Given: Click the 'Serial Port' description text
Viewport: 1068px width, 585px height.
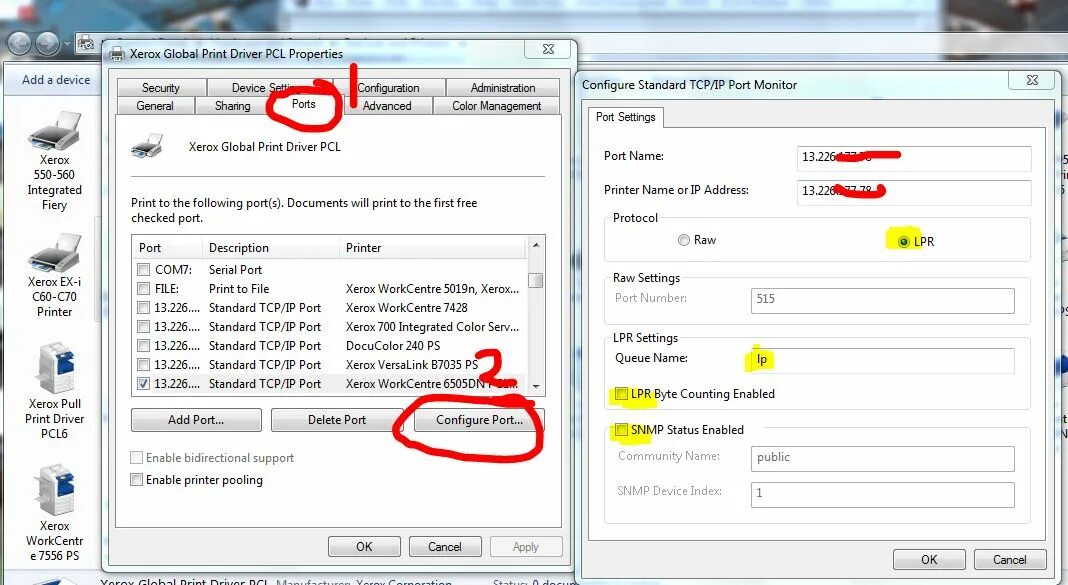Looking at the screenshot, I should coord(236,270).
